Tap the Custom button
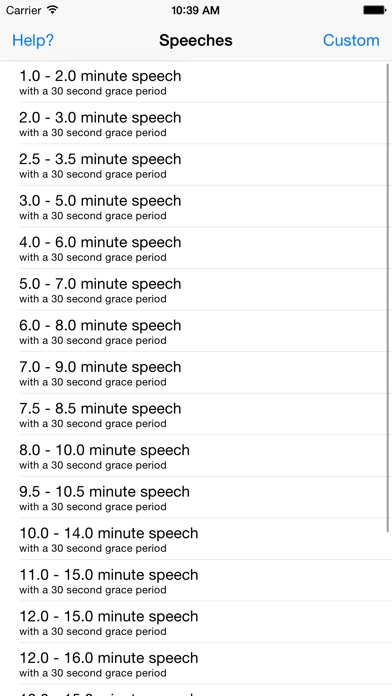 (351, 40)
